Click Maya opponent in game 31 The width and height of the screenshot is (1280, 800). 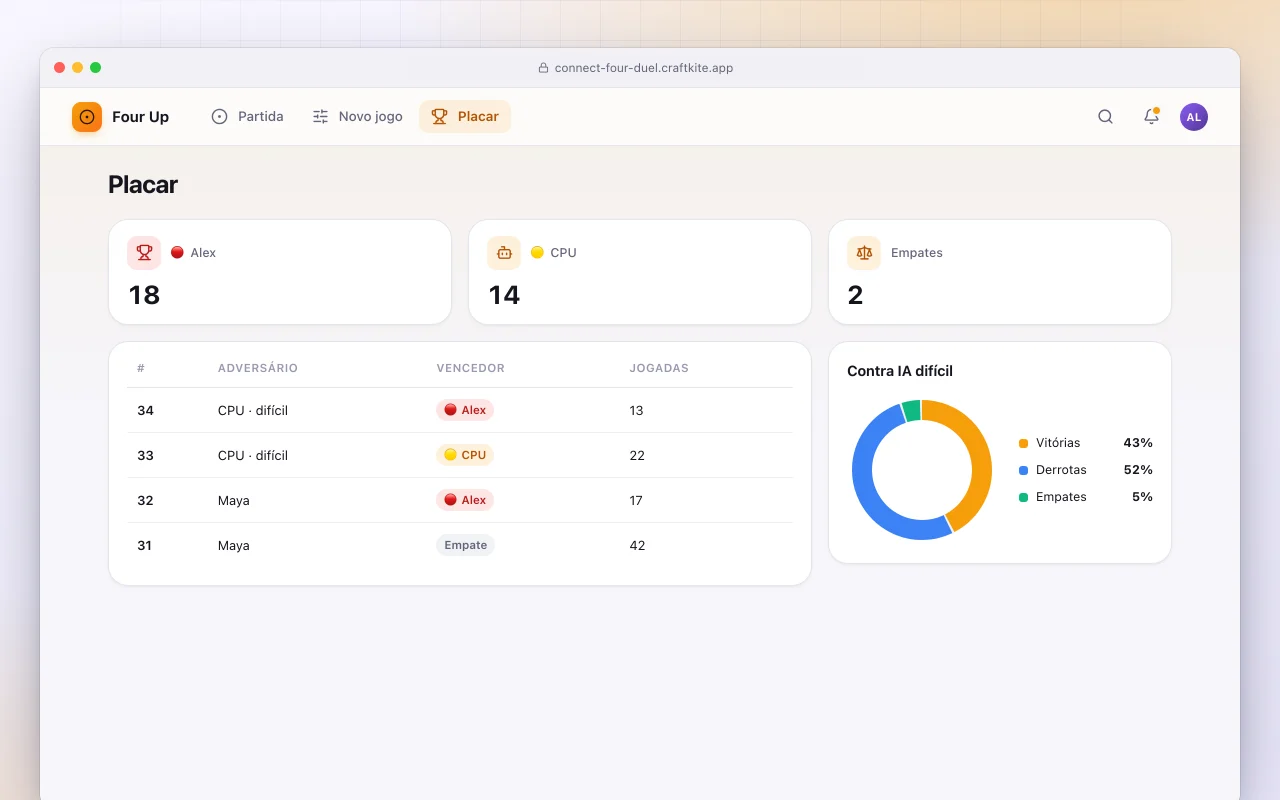coord(234,545)
